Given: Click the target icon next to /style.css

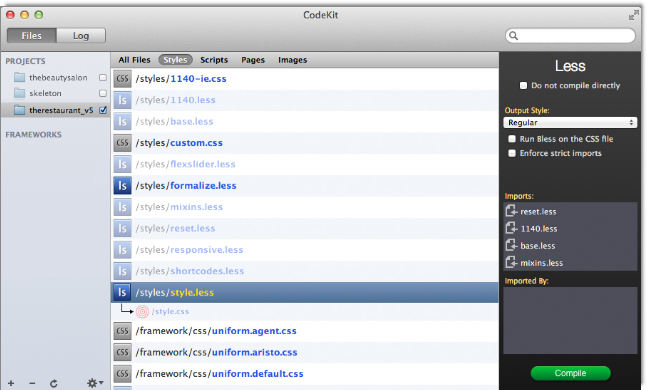Looking at the screenshot, I should tap(142, 312).
